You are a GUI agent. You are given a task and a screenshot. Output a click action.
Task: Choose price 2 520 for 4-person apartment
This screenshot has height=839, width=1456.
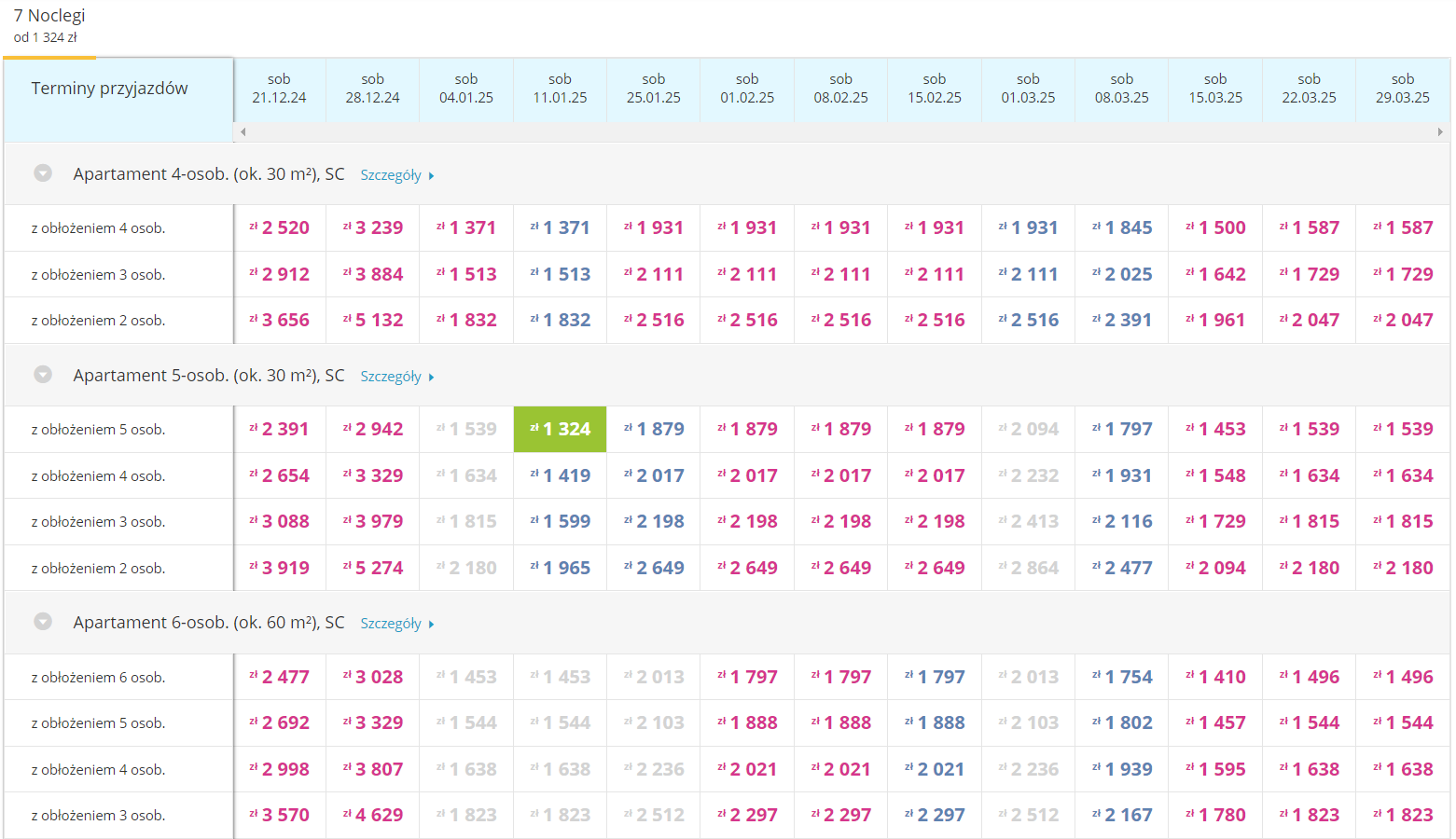pyautogui.click(x=279, y=227)
